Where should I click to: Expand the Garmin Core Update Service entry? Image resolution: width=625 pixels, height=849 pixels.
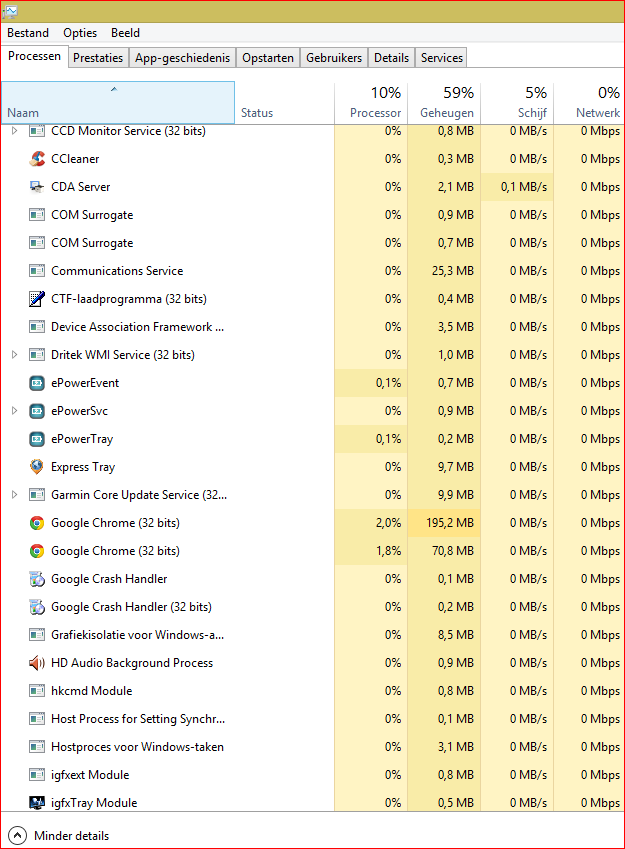14,495
